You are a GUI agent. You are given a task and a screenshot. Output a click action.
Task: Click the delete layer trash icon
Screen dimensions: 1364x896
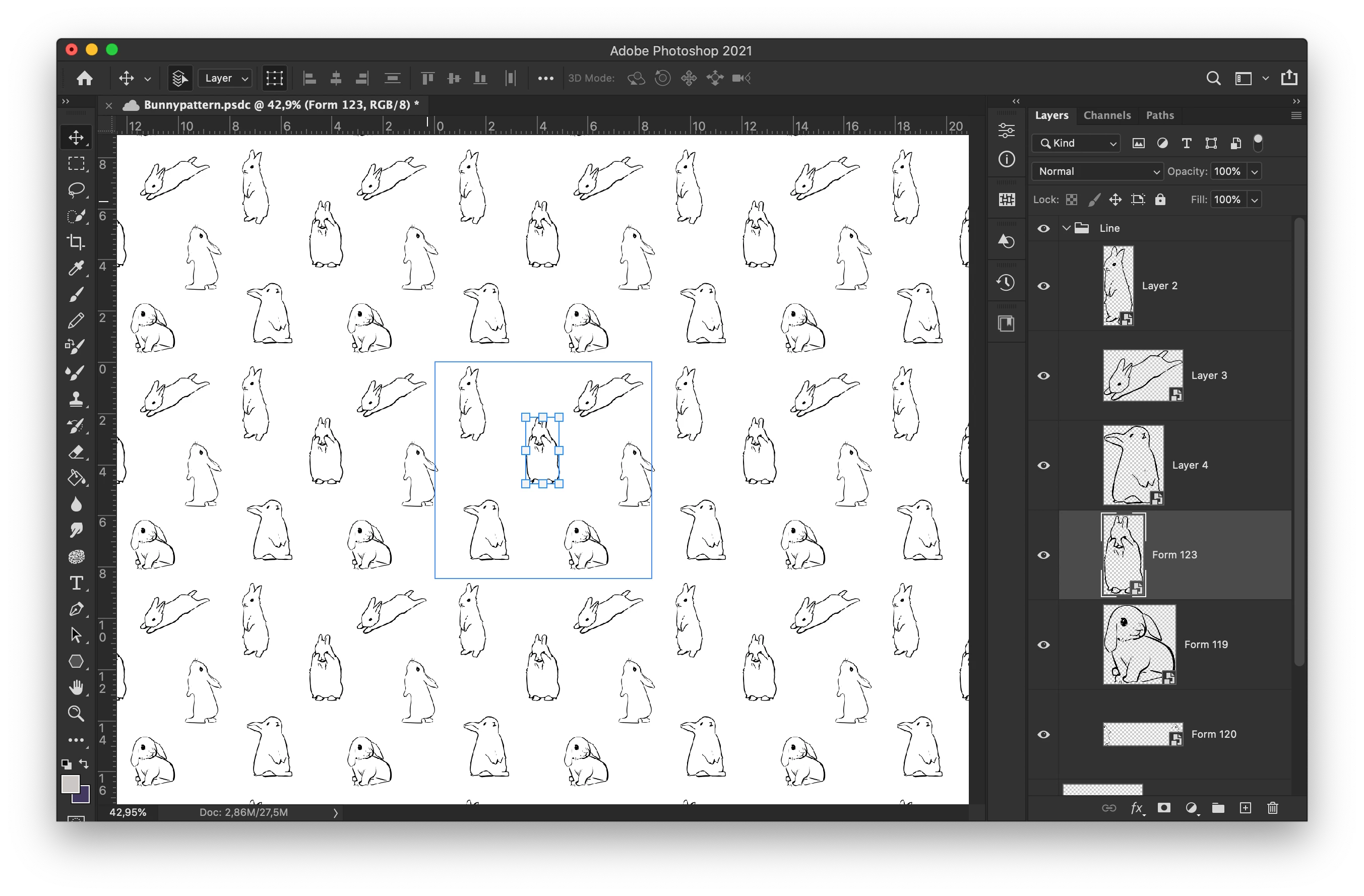[1272, 808]
